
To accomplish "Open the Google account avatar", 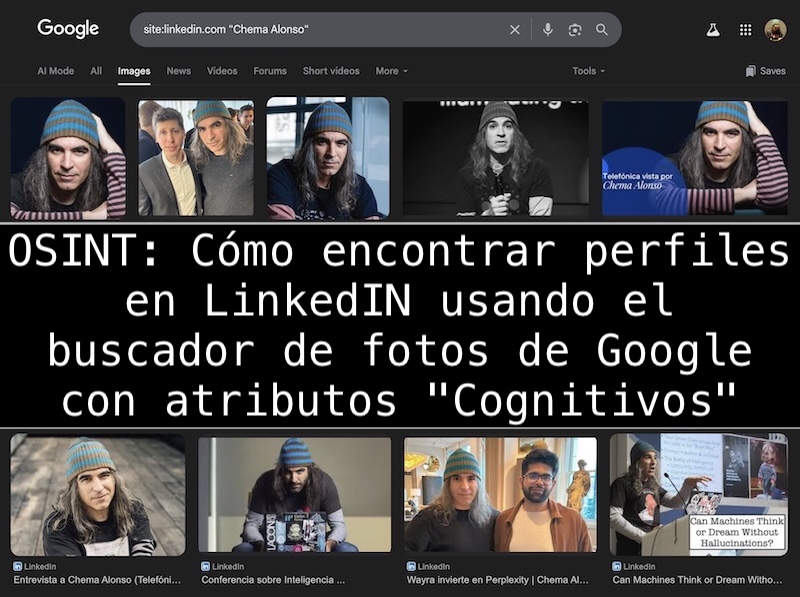I will pos(776,30).
